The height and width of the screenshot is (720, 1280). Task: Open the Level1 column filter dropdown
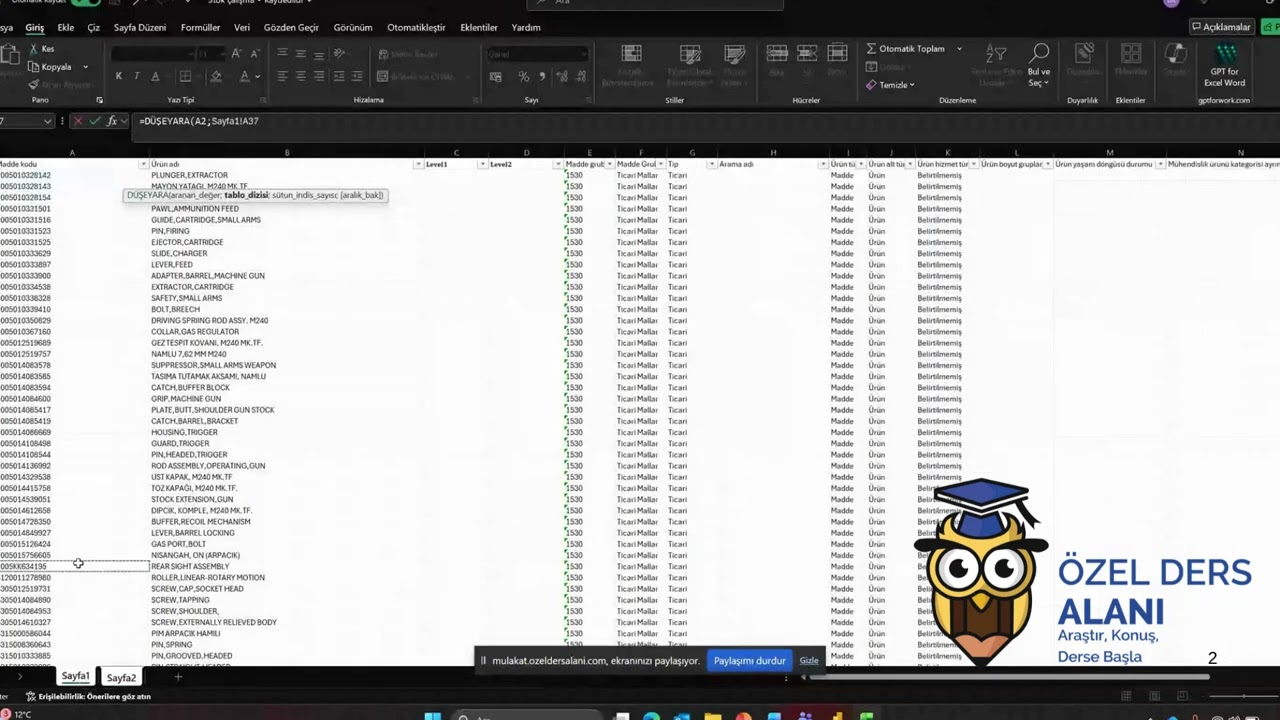[x=481, y=164]
